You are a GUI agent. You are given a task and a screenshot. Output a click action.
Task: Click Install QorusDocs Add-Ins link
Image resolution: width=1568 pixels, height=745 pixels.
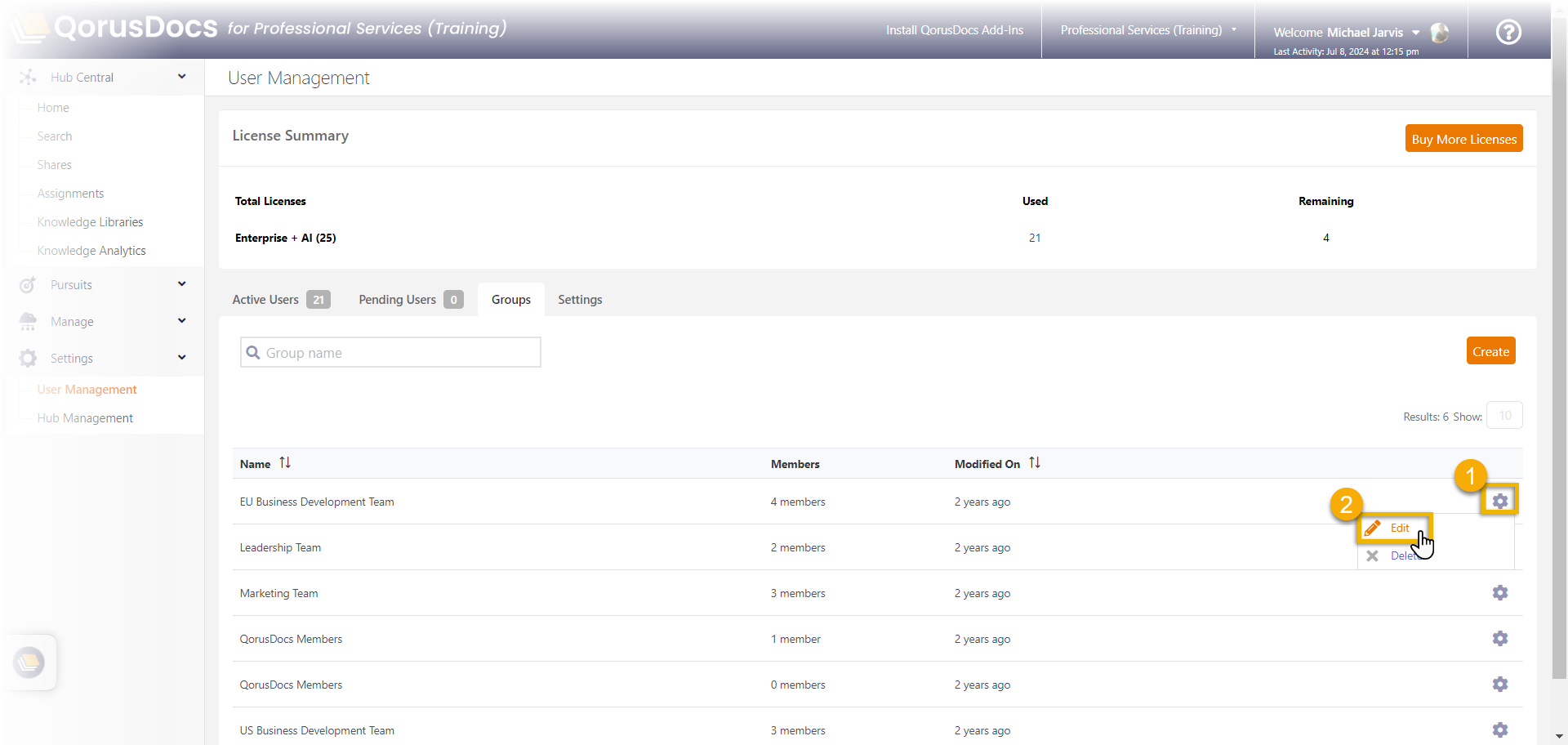click(x=954, y=30)
